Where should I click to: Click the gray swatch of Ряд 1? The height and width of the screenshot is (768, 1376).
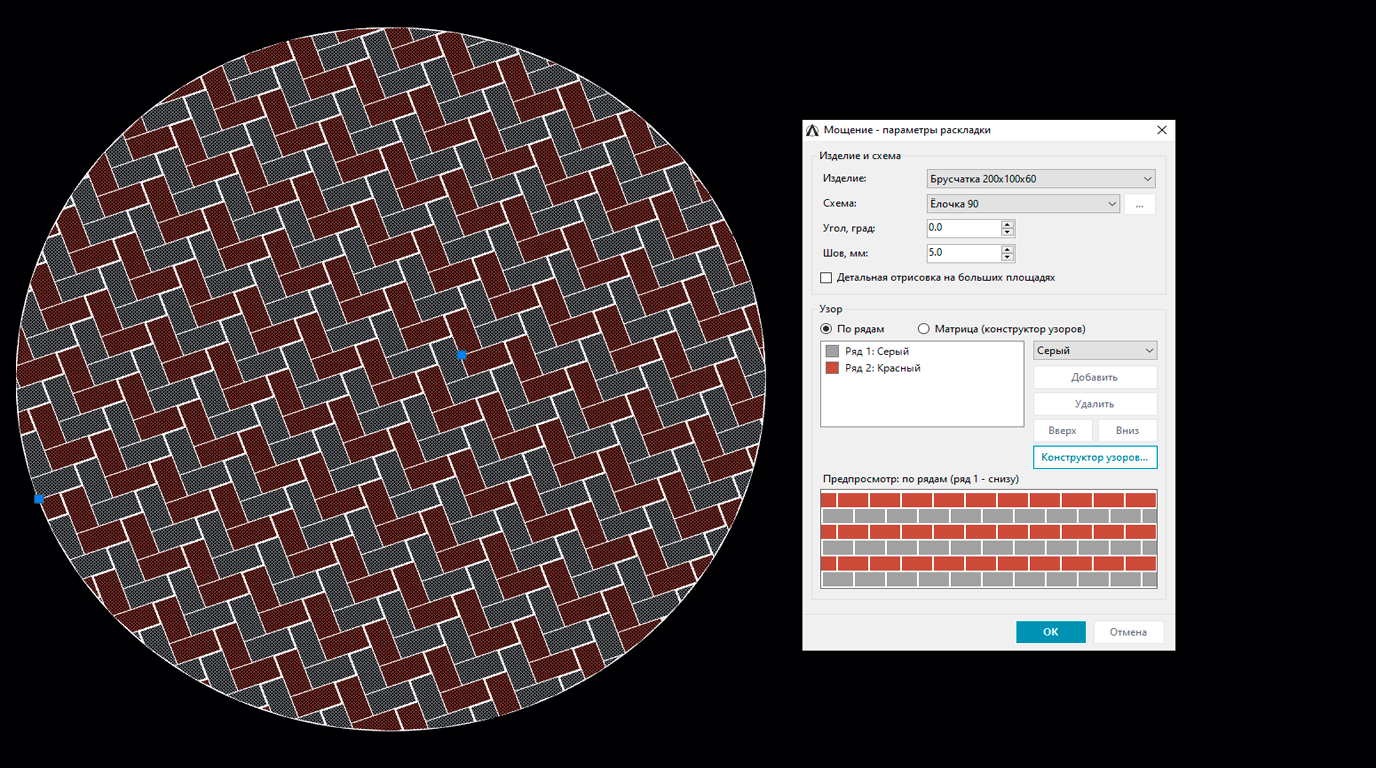832,351
